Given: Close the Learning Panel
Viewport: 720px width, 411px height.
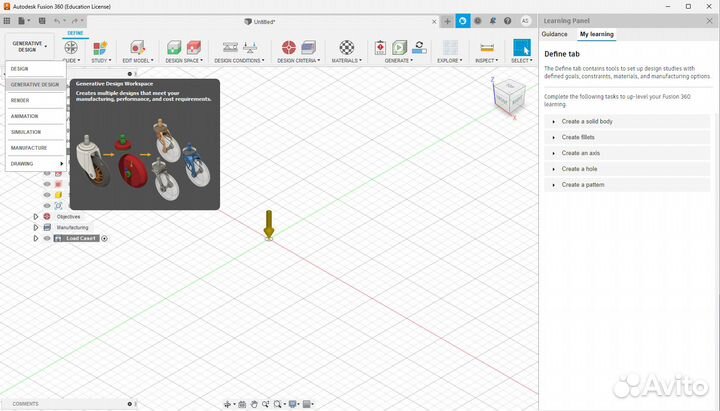Looking at the screenshot, I should coord(709,21).
